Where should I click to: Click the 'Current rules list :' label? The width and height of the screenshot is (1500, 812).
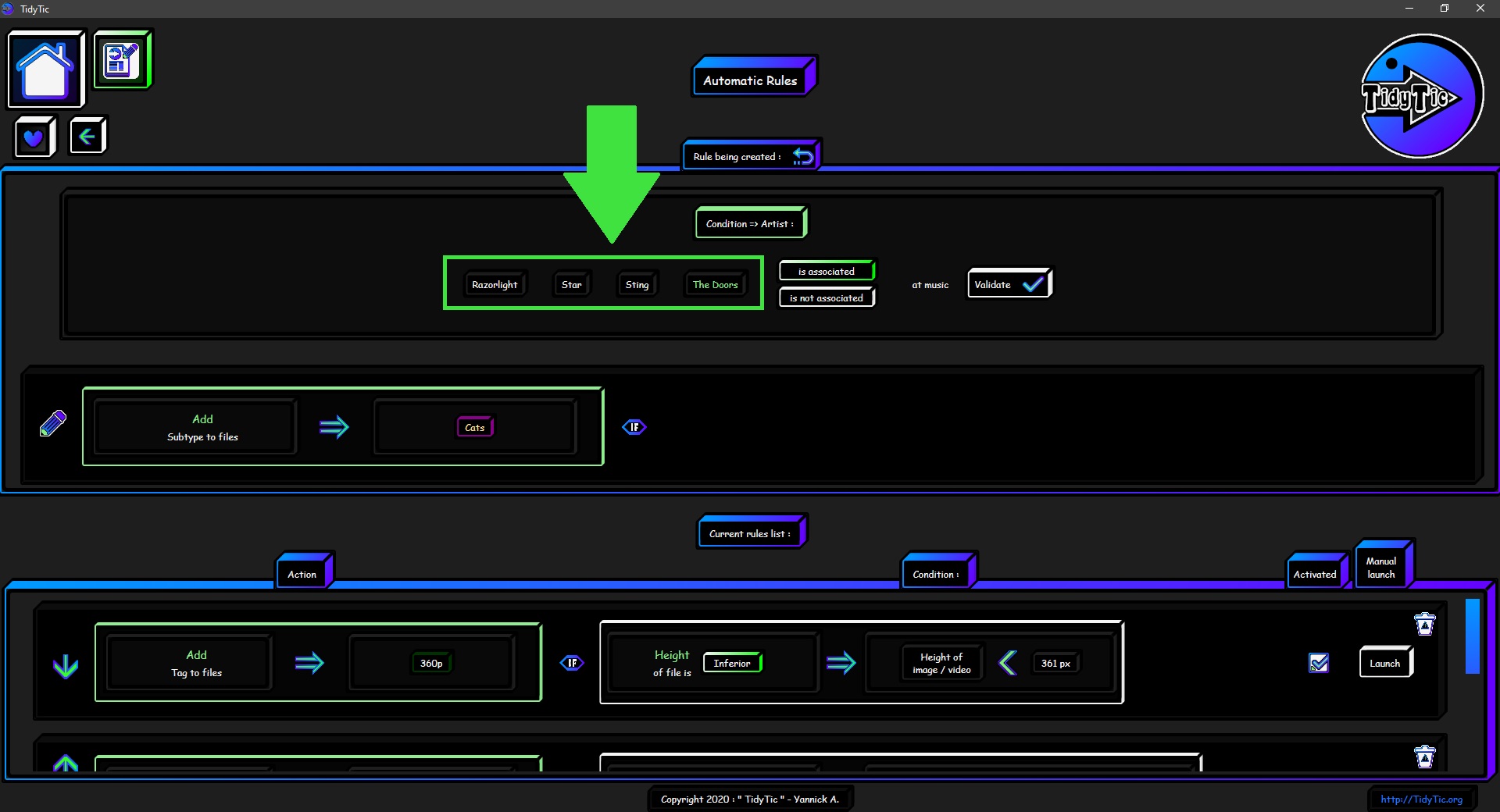tap(751, 532)
